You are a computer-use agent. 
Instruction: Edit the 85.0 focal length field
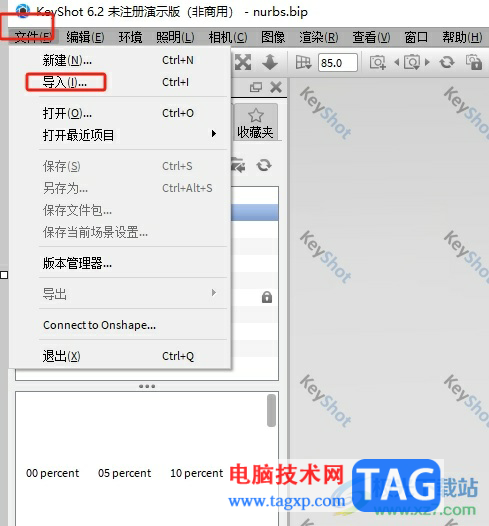coord(338,62)
